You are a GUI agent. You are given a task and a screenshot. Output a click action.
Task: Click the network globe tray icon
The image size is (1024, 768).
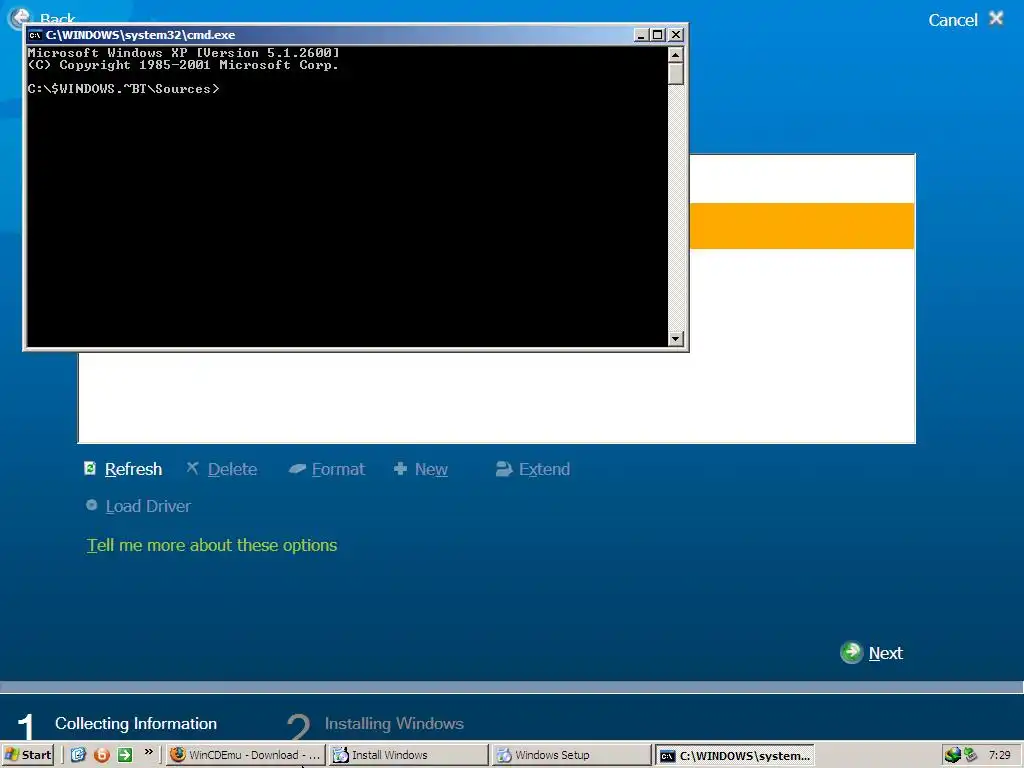tap(953, 756)
